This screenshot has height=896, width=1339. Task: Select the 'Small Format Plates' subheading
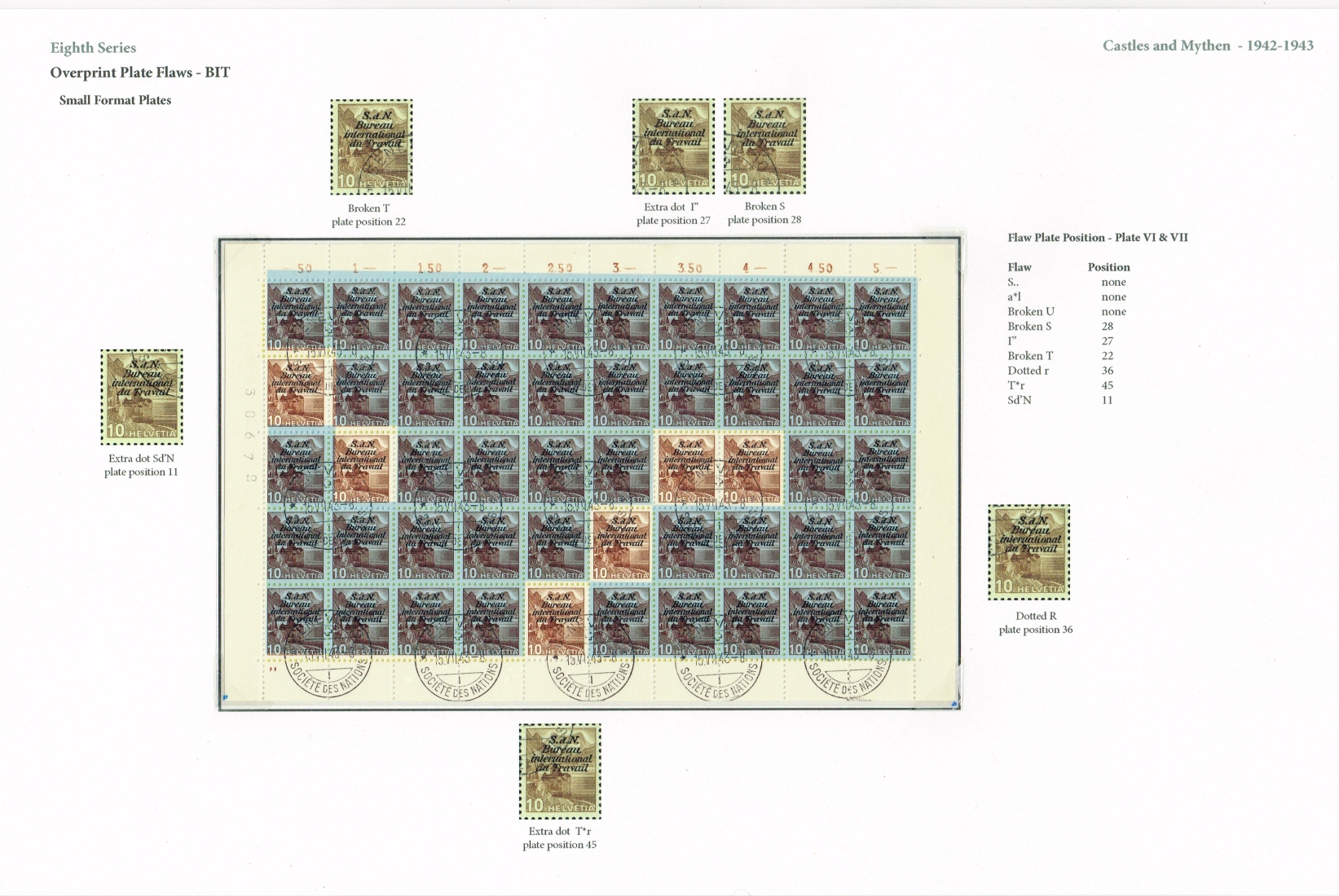click(115, 100)
